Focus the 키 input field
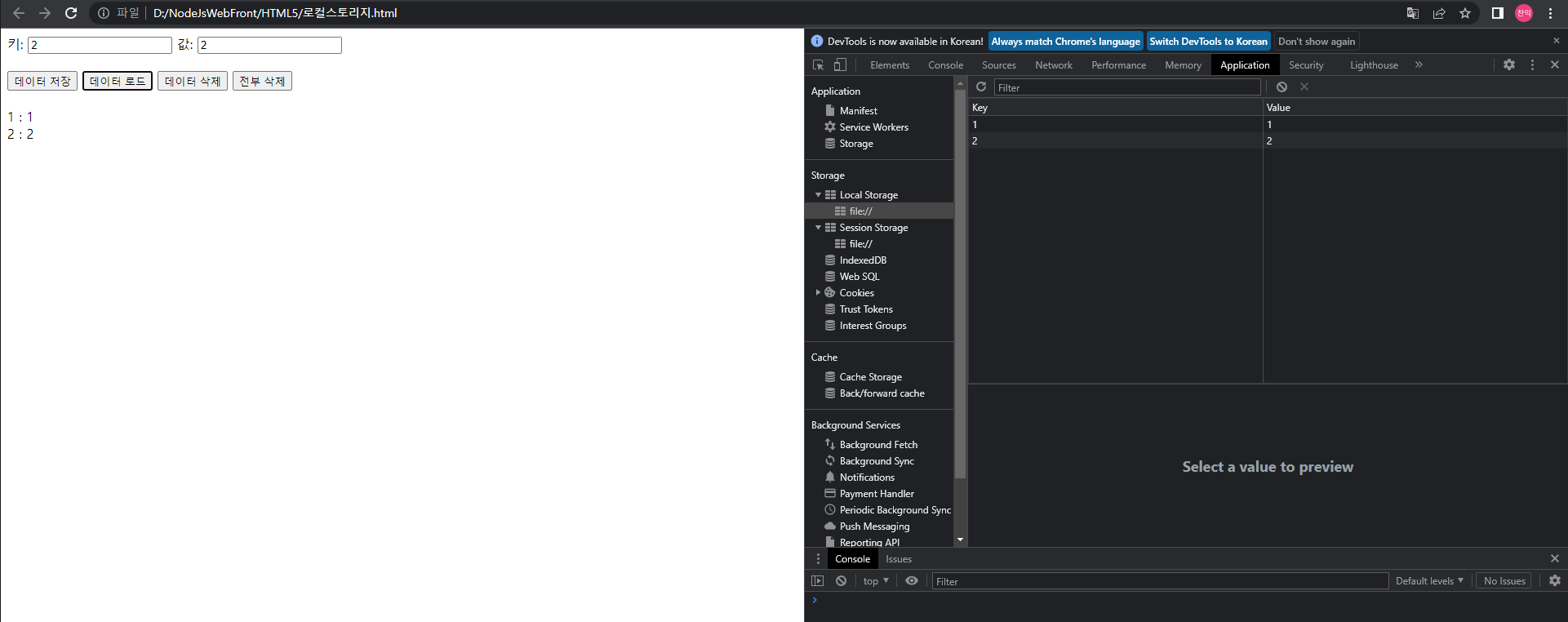The width and height of the screenshot is (1568, 622). 100,46
